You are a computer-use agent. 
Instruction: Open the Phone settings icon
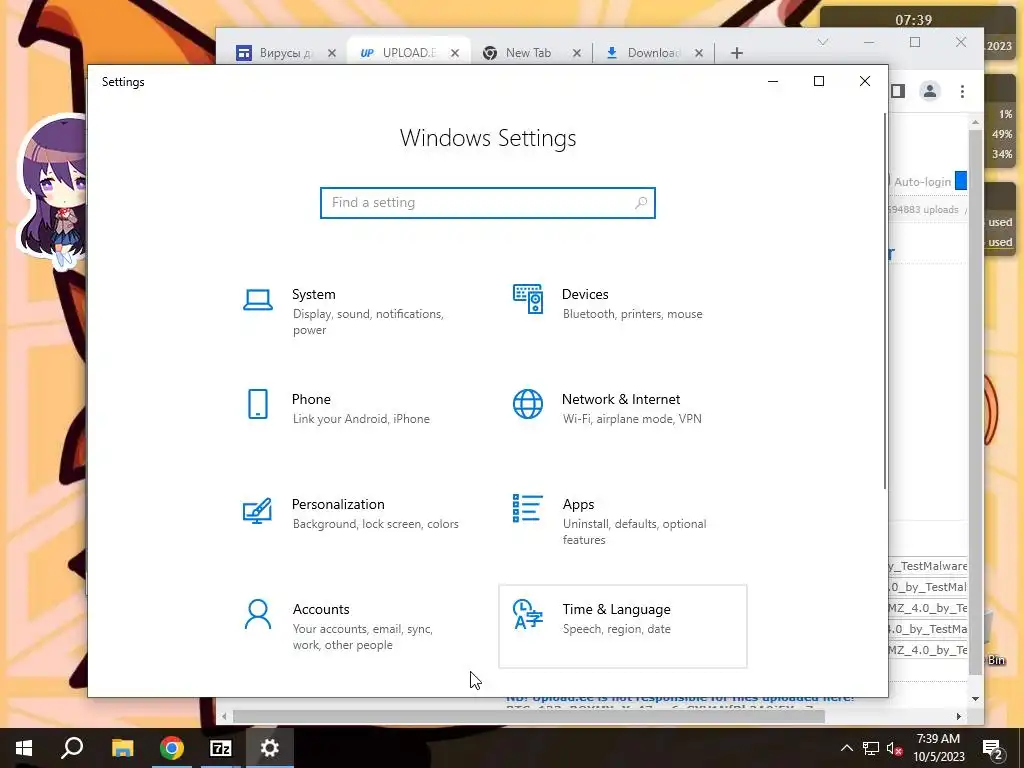pyautogui.click(x=258, y=404)
